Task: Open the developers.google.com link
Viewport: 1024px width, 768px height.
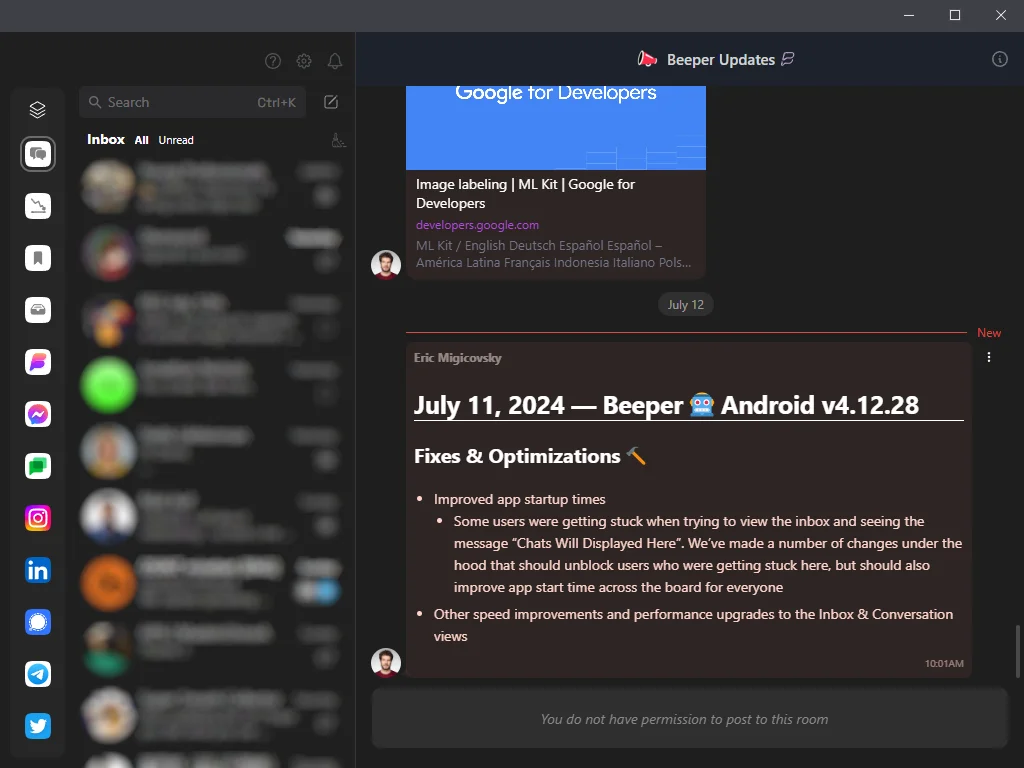Action: point(477,225)
